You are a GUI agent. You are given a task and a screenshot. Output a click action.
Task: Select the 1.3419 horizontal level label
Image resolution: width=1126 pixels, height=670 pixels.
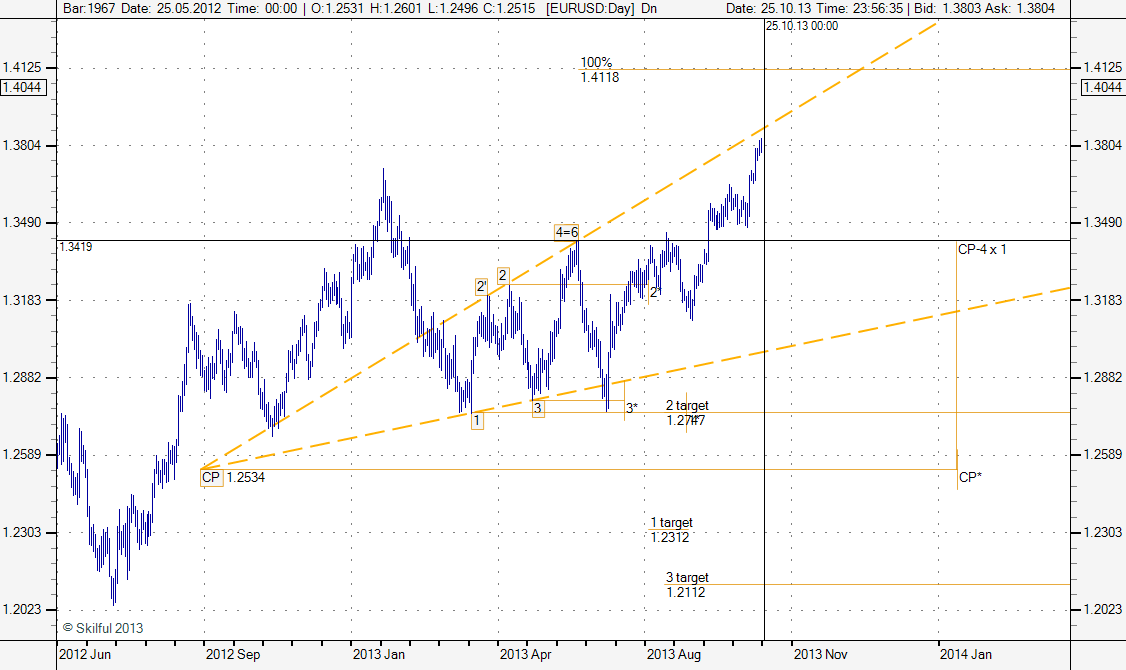pyautogui.click(x=76, y=246)
